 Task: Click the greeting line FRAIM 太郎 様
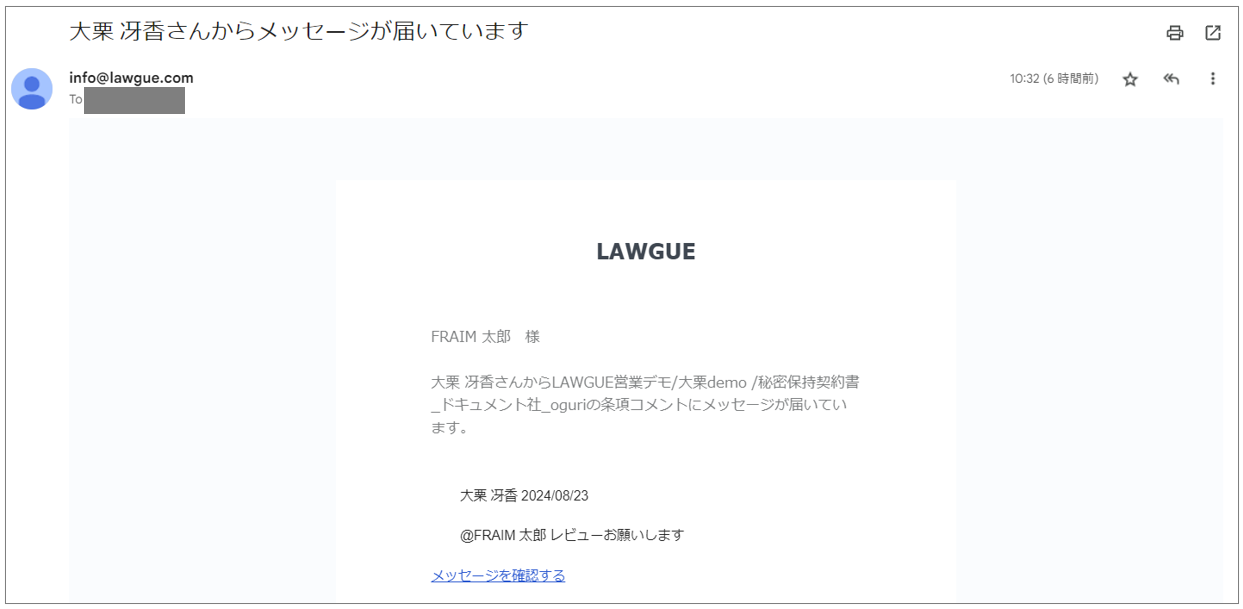click(485, 337)
